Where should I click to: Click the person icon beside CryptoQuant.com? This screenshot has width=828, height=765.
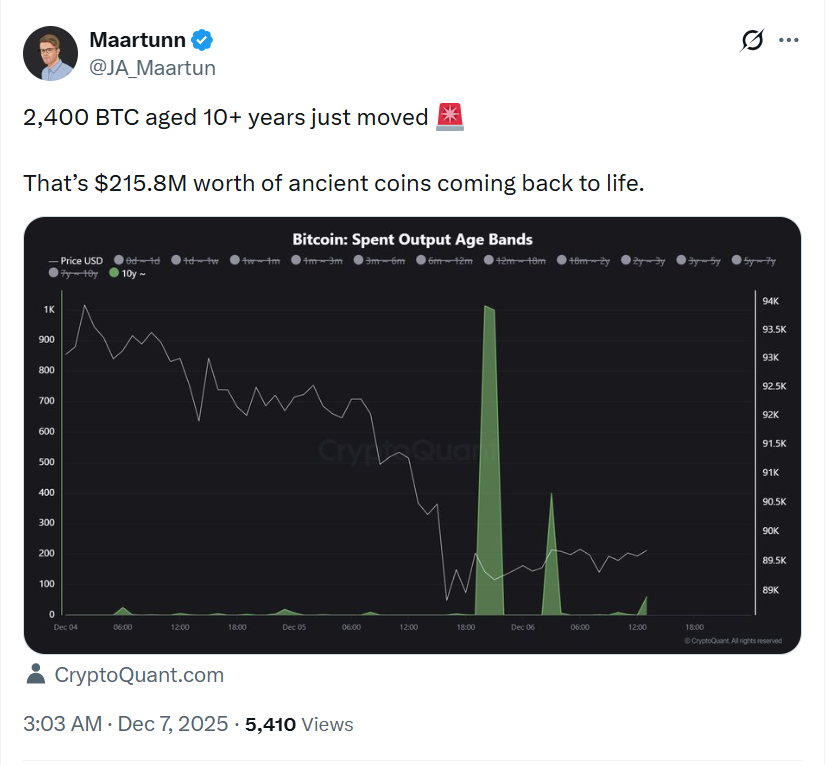pos(37,675)
